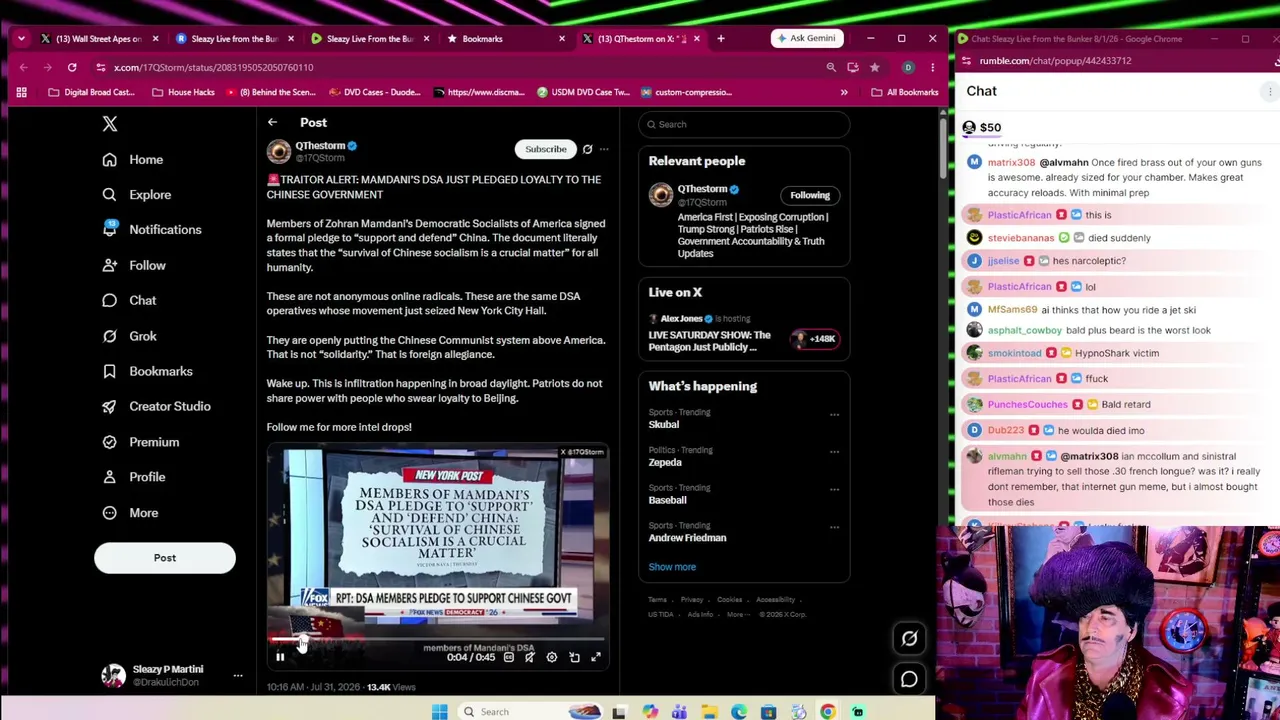The width and height of the screenshot is (1280, 720).
Task: Open All Bookmarks folder
Action: click(x=905, y=92)
